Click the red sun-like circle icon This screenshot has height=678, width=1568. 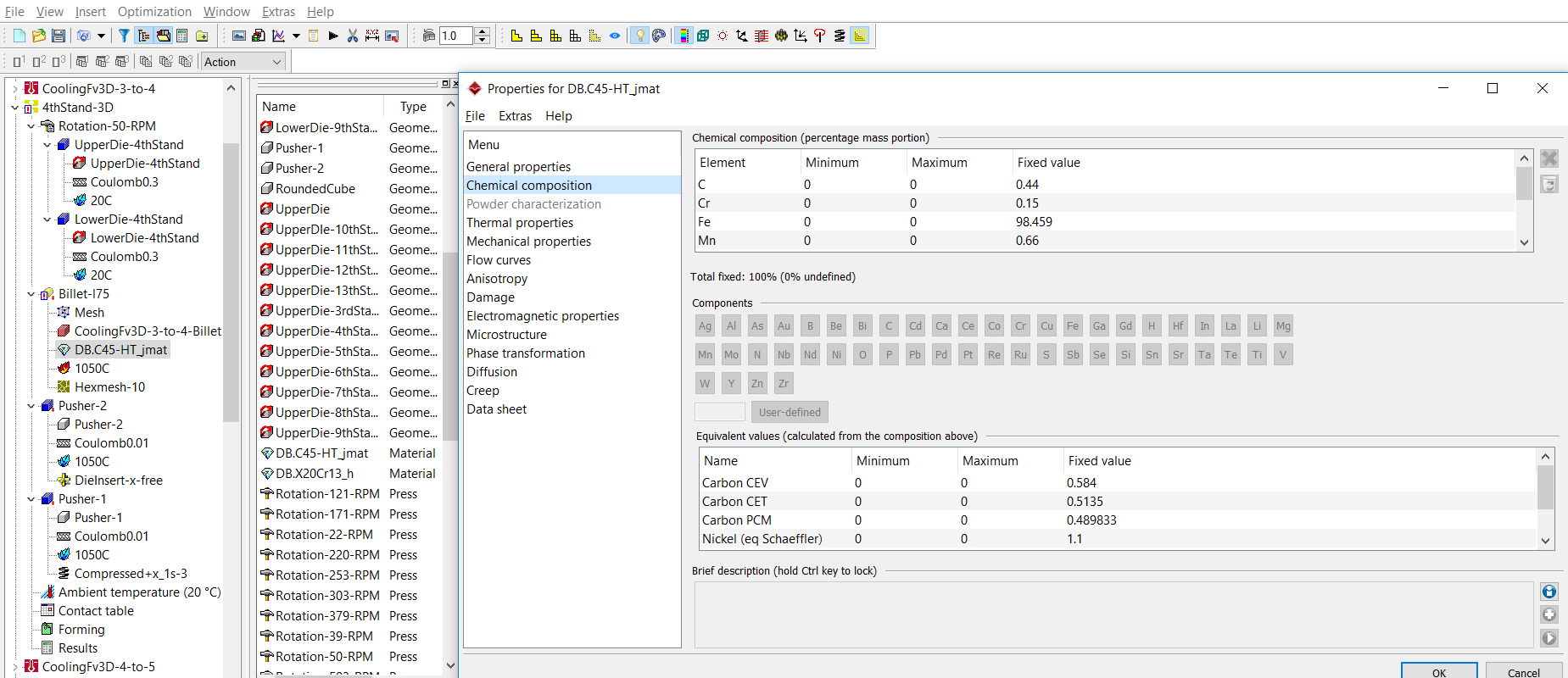(x=723, y=36)
